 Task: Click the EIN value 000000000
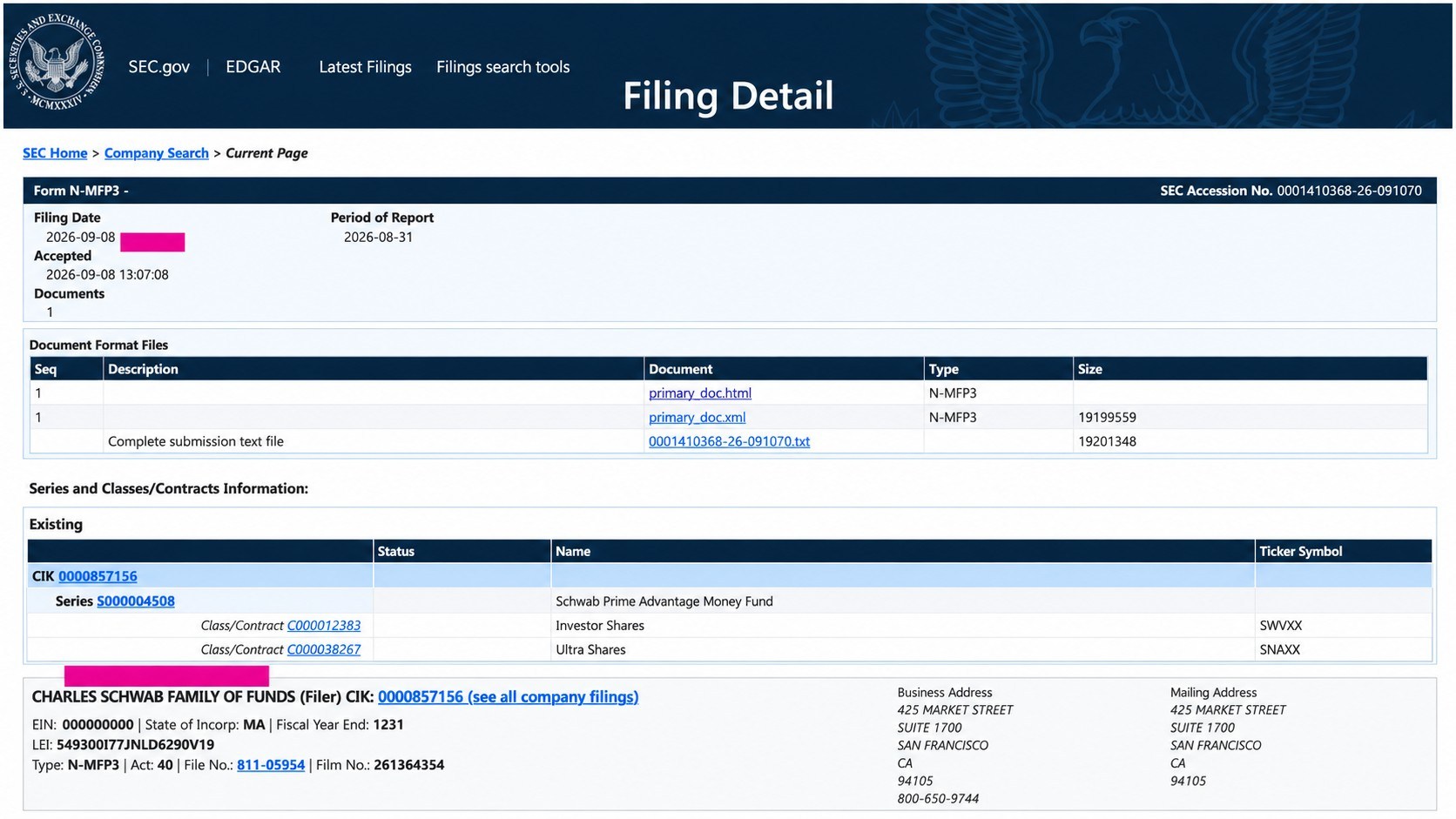tap(98, 725)
